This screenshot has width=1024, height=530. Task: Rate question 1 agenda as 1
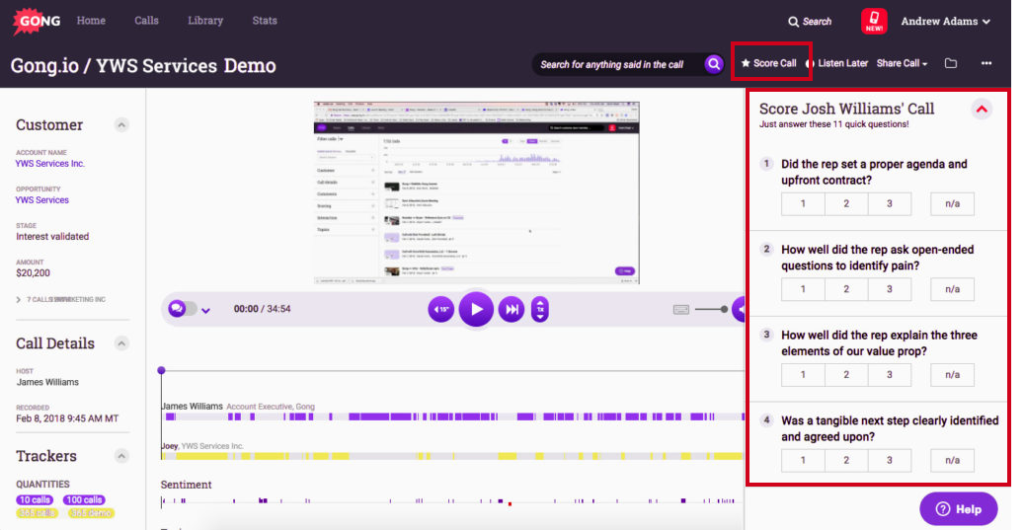click(x=803, y=204)
